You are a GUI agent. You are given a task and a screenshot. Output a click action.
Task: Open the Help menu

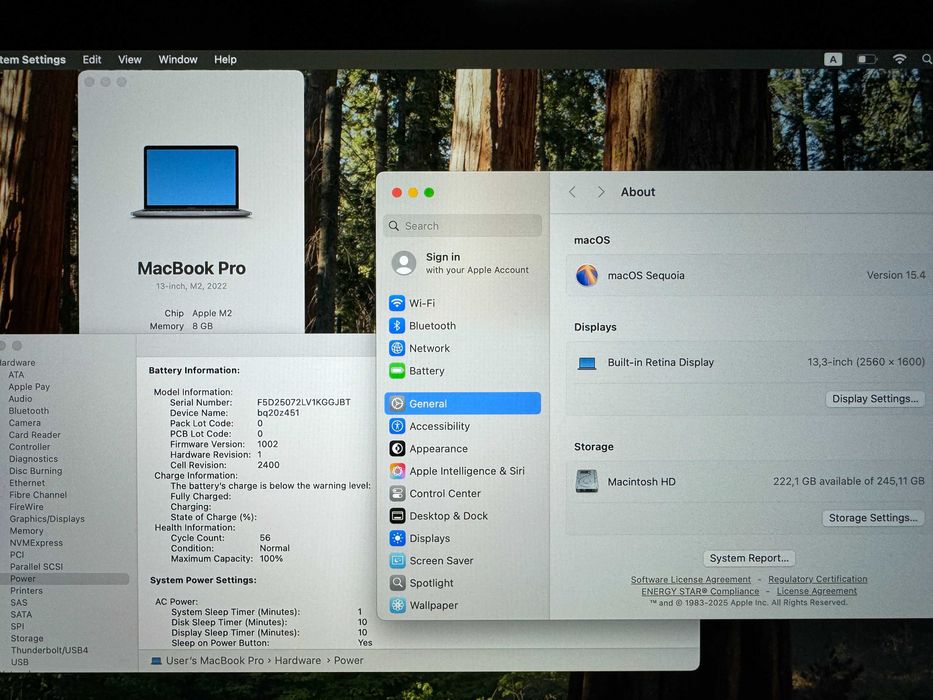coord(226,60)
